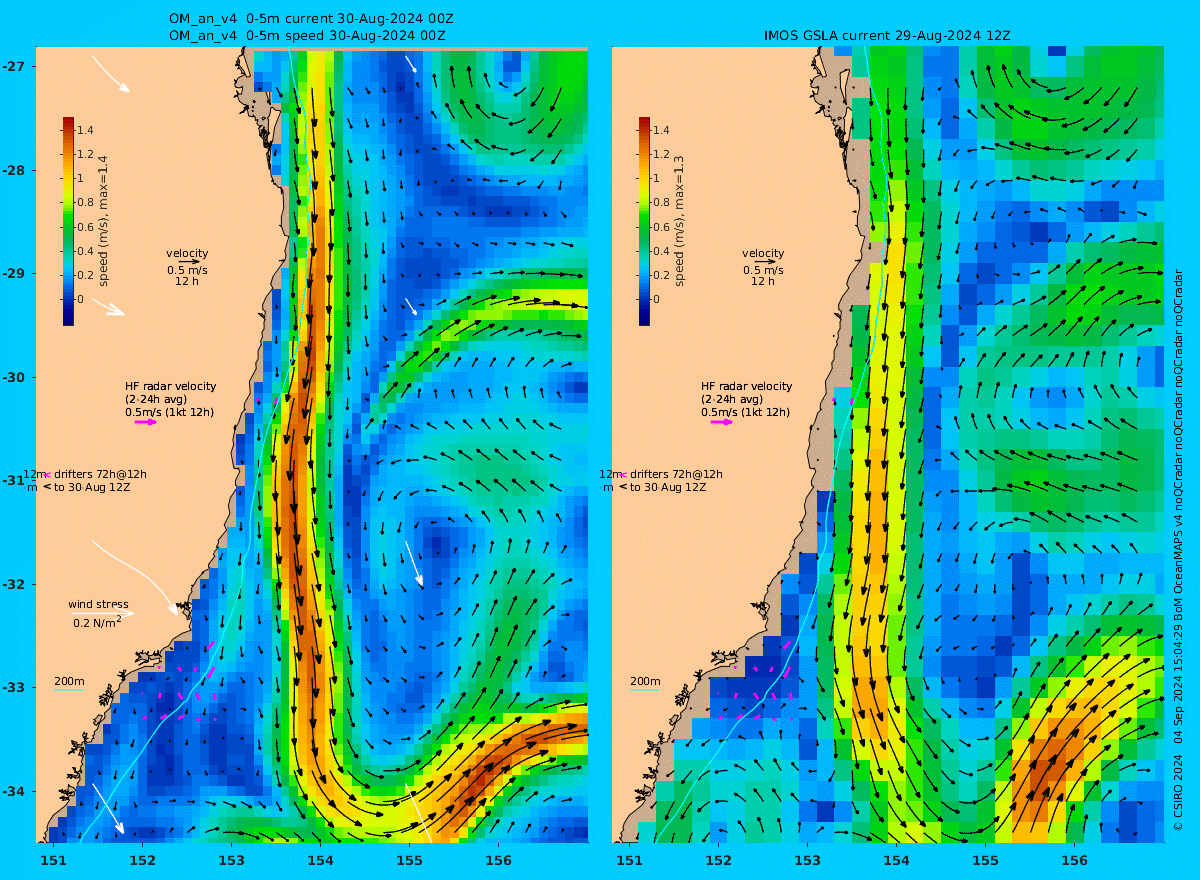Click the left 'drifters 72h@12h' legend text
Screen dimensions: 1200x880
tap(99, 474)
